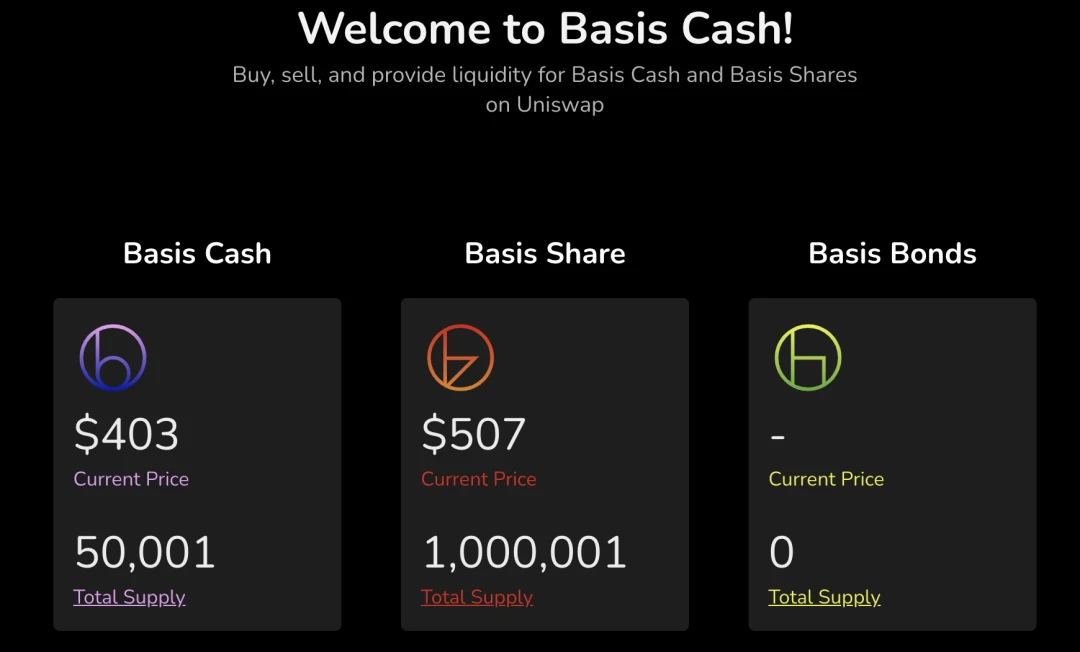Click the 50,001 Basis Cash supply number
1080x652 pixels.
(145, 552)
